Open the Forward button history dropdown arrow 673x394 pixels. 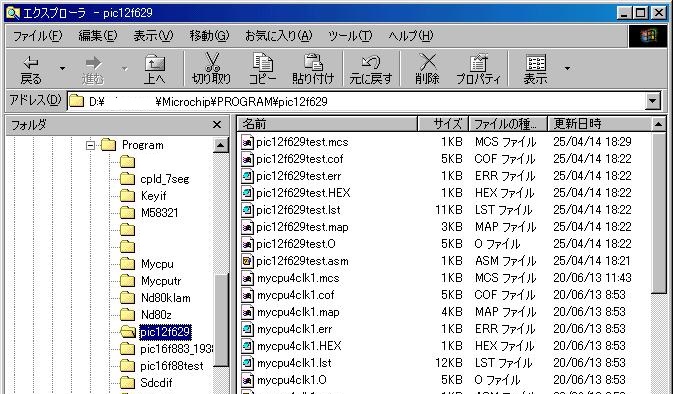pos(124,69)
